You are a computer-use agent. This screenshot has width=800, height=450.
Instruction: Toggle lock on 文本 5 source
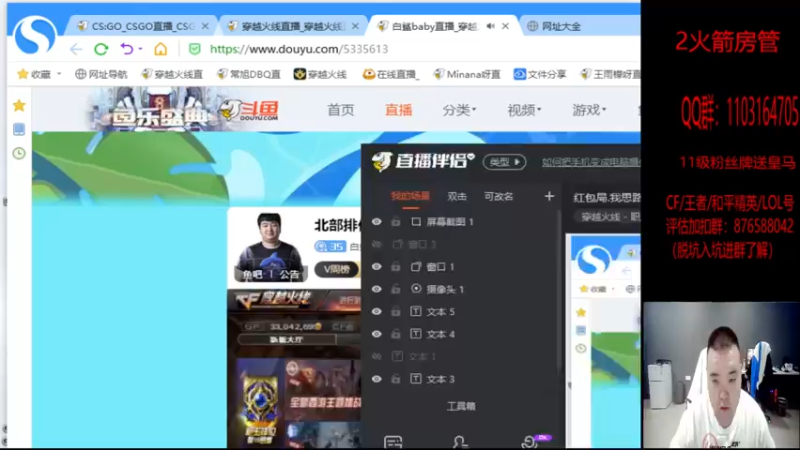[395, 311]
